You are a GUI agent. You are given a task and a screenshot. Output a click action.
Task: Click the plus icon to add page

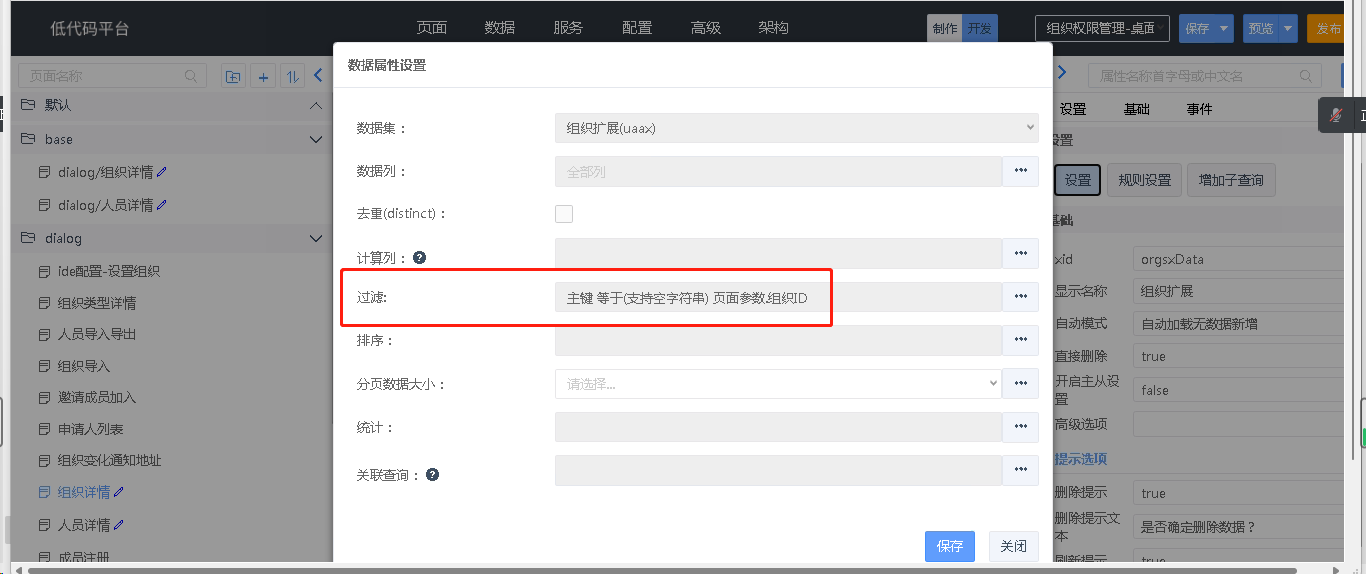(x=263, y=76)
